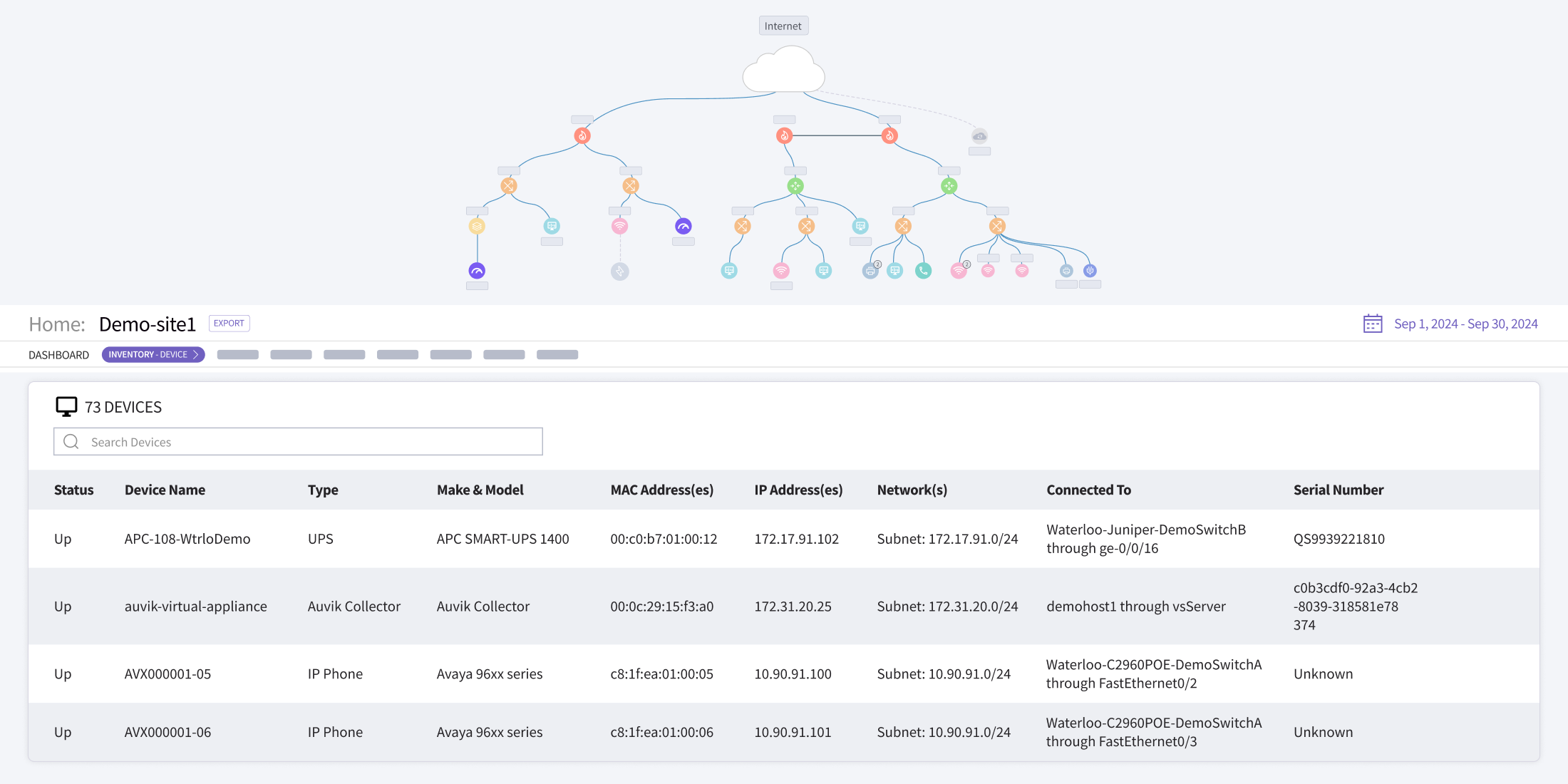Sort by the Connected To column header
1568x784 pixels.
[1088, 490]
